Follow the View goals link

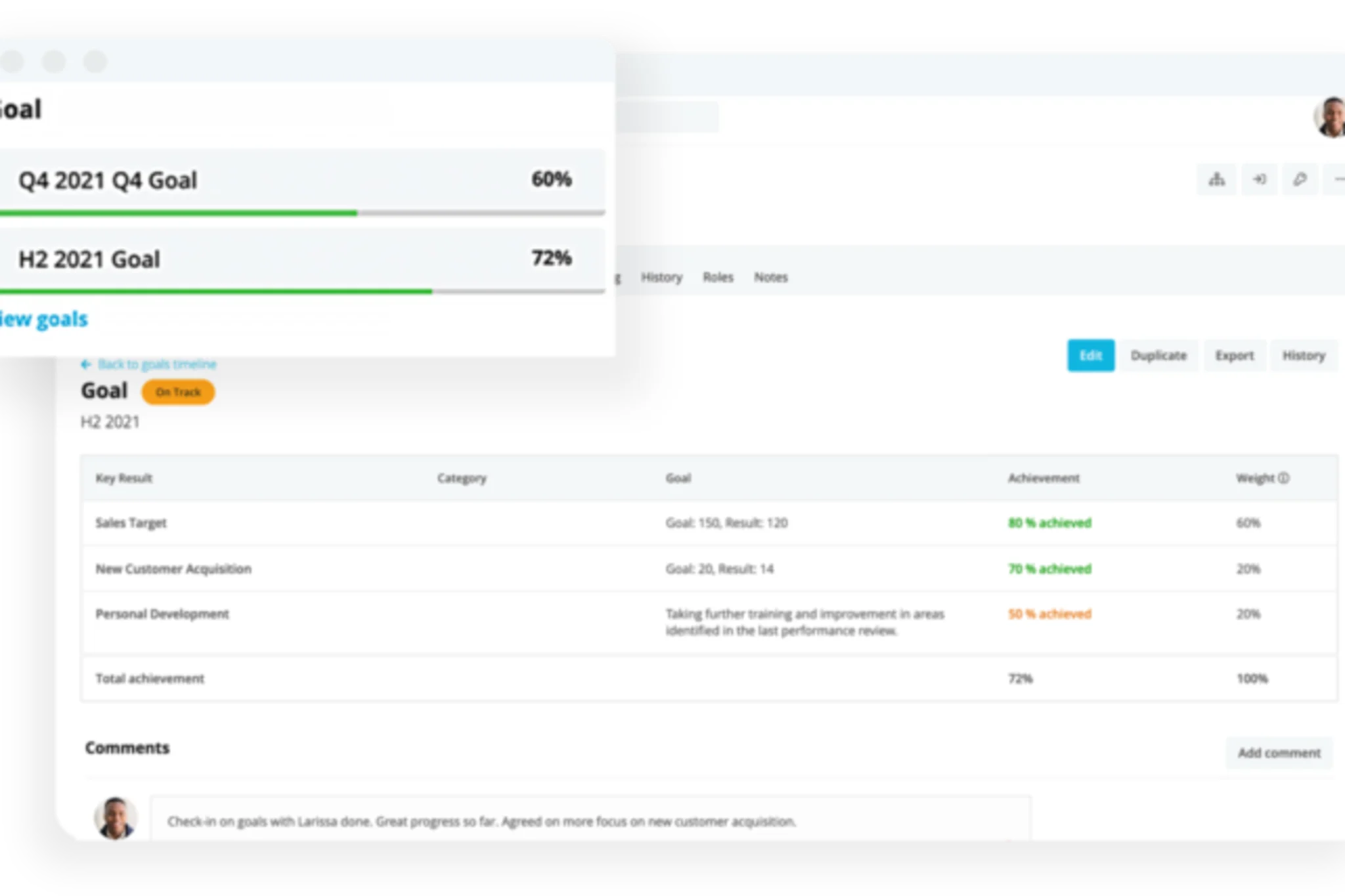click(42, 318)
